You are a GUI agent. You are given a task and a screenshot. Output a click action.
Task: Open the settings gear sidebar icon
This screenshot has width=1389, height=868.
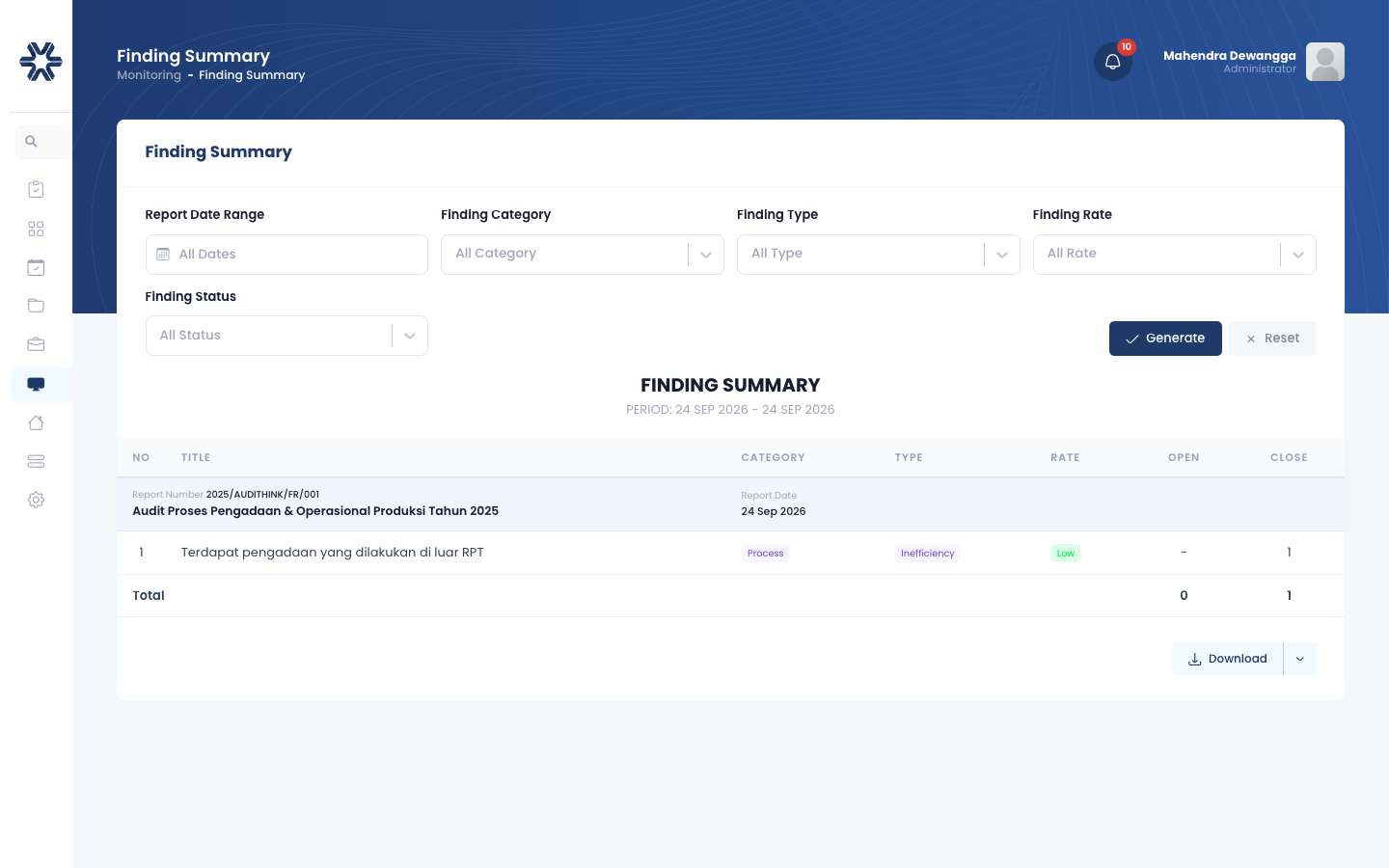pyautogui.click(x=36, y=500)
